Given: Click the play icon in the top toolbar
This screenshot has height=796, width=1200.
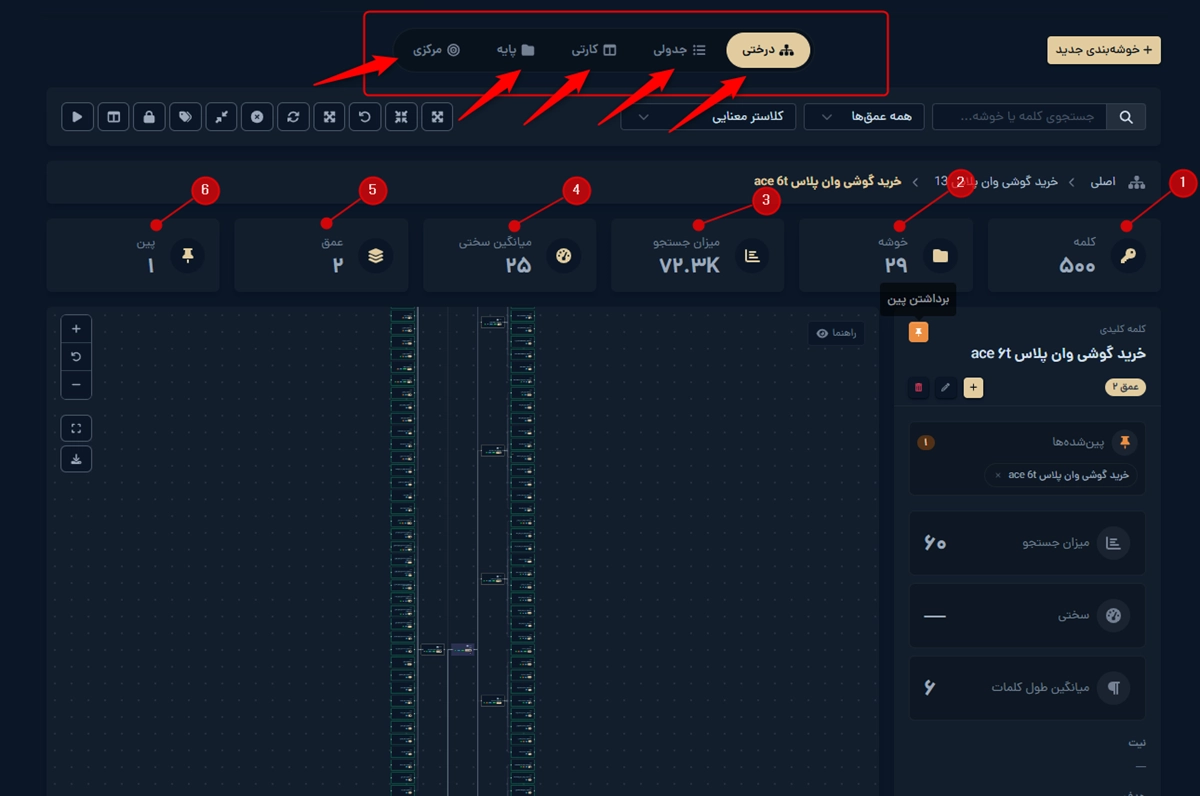Looking at the screenshot, I should 77,117.
